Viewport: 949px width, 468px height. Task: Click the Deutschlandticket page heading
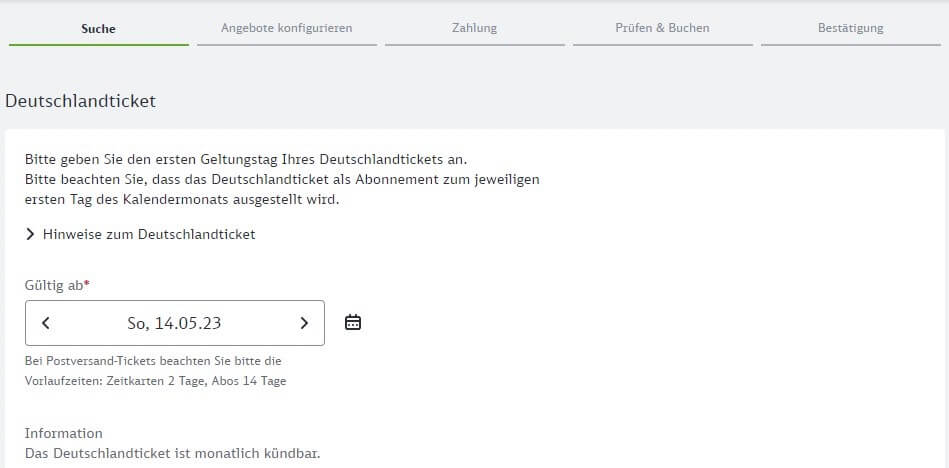pos(80,101)
